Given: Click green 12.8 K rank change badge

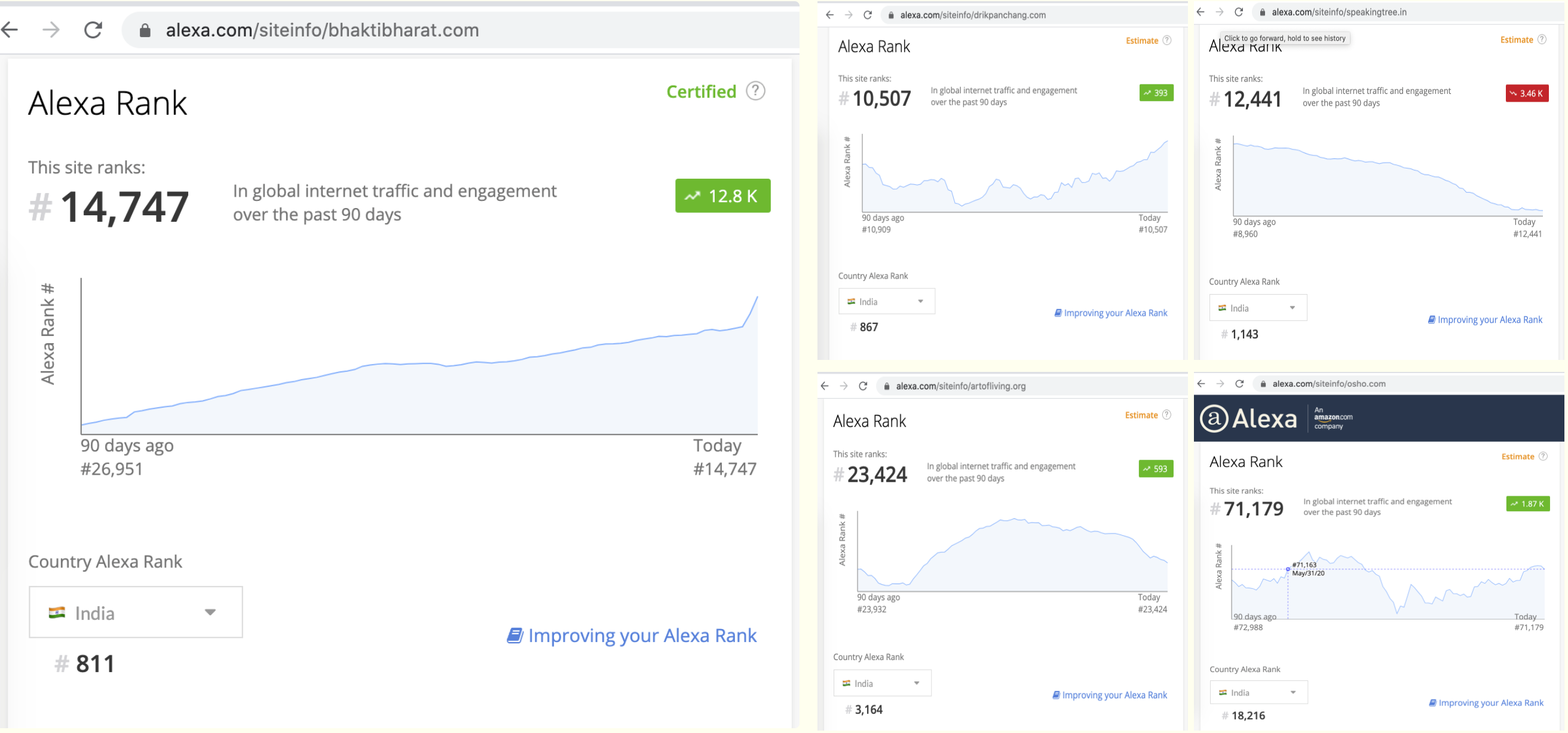Looking at the screenshot, I should coord(722,196).
